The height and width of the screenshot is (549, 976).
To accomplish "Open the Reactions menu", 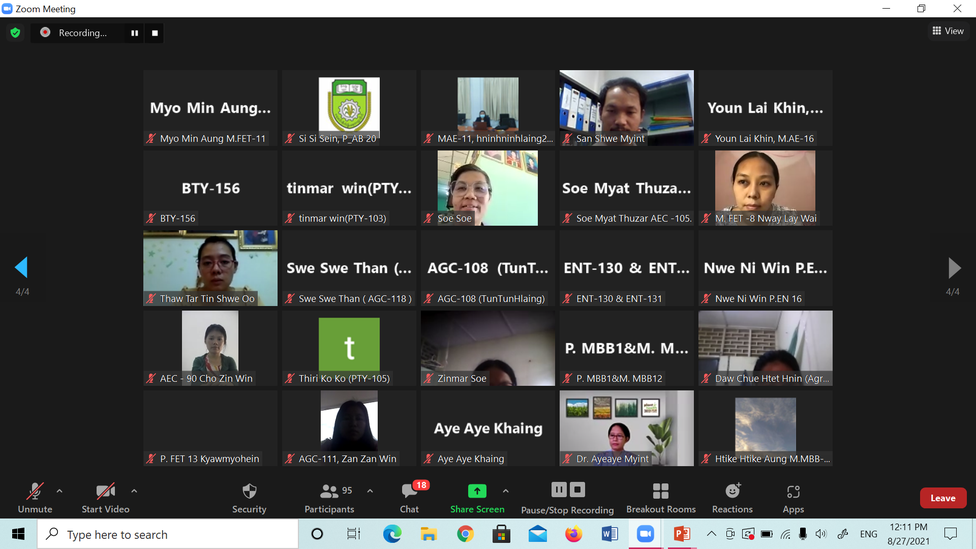I will pos(732,497).
